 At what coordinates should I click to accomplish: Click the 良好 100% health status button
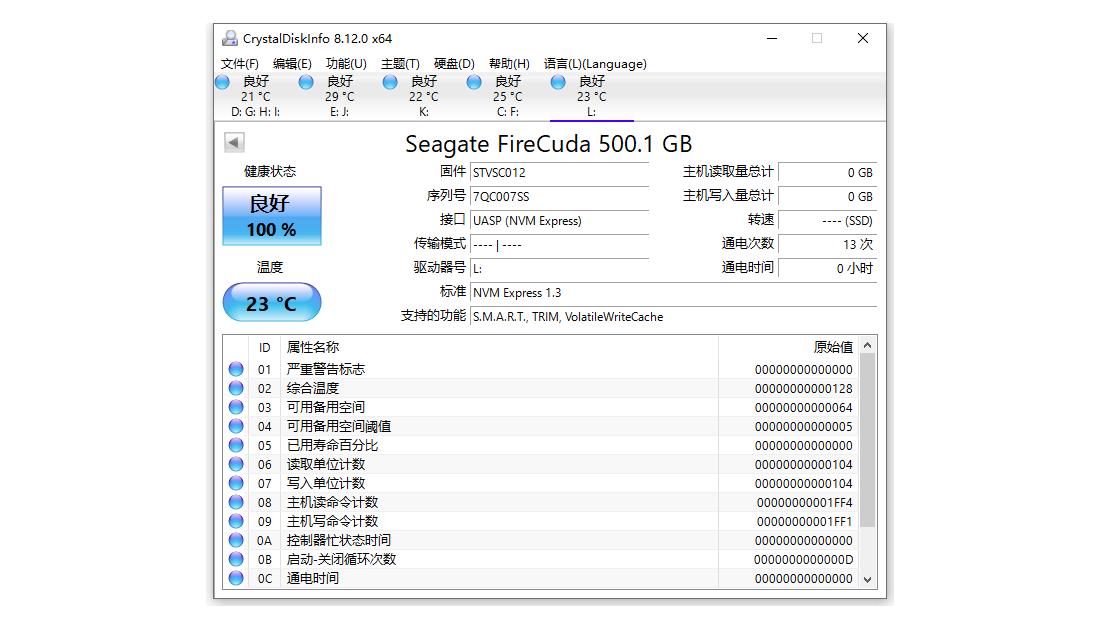click(271, 215)
